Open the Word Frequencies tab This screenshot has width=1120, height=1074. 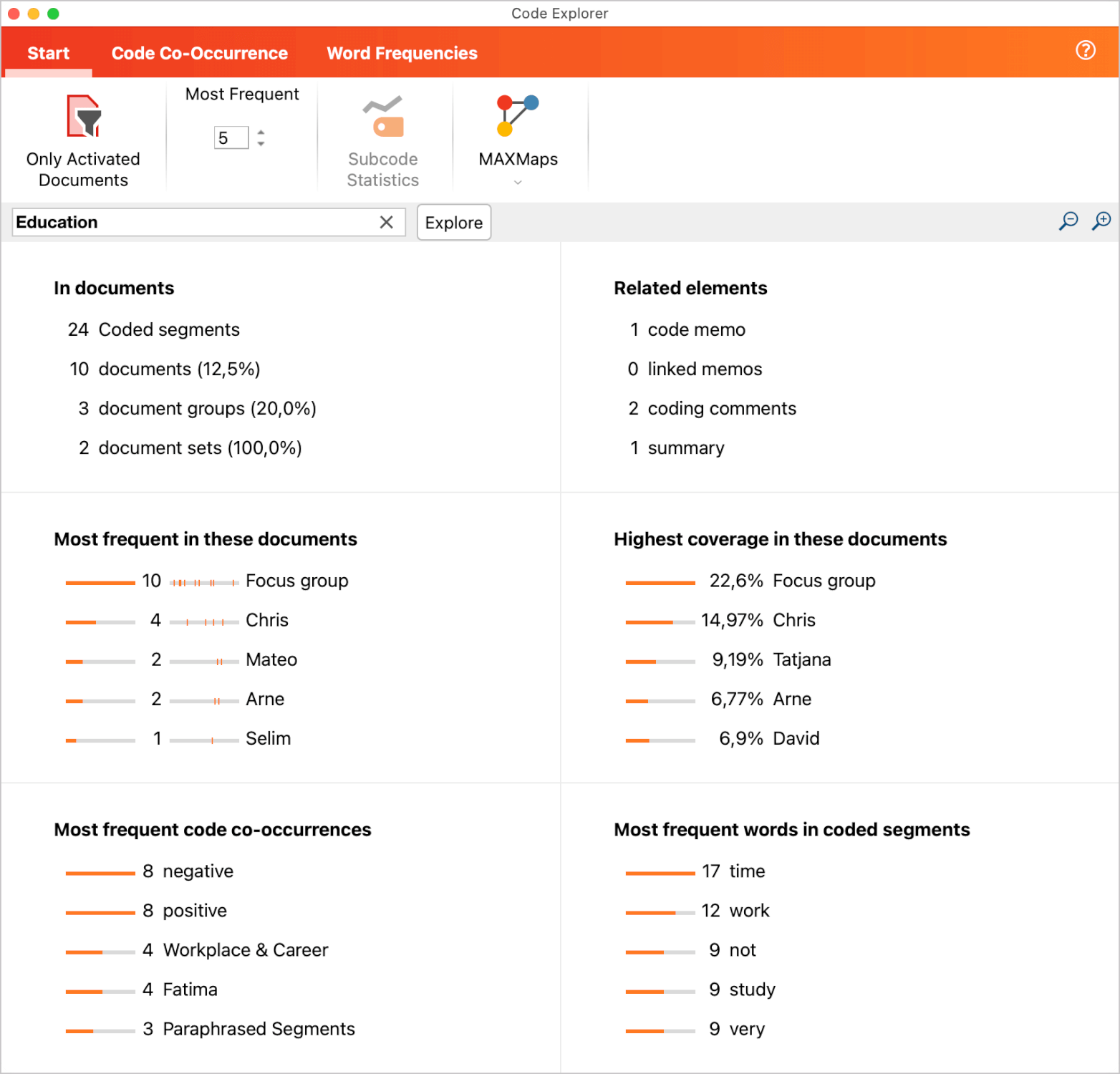402,52
